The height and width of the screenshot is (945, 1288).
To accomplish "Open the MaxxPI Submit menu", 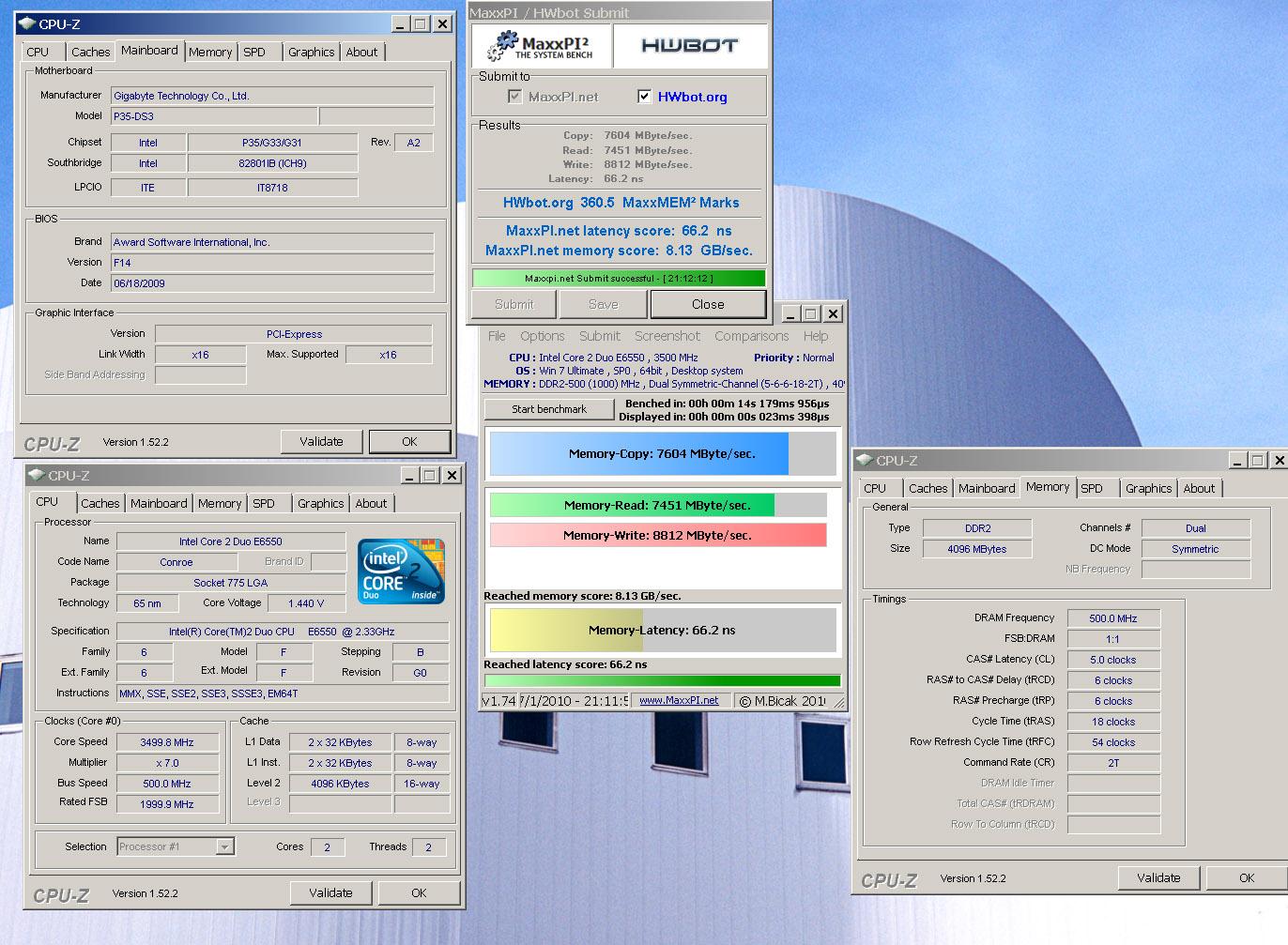I will [600, 336].
